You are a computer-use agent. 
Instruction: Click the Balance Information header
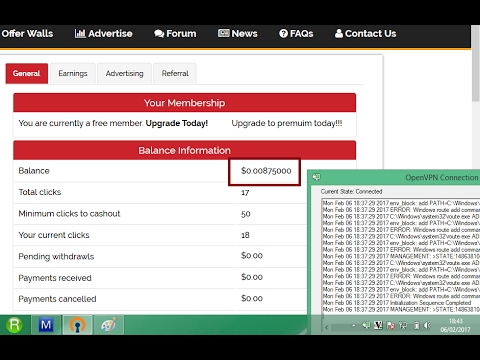184,150
